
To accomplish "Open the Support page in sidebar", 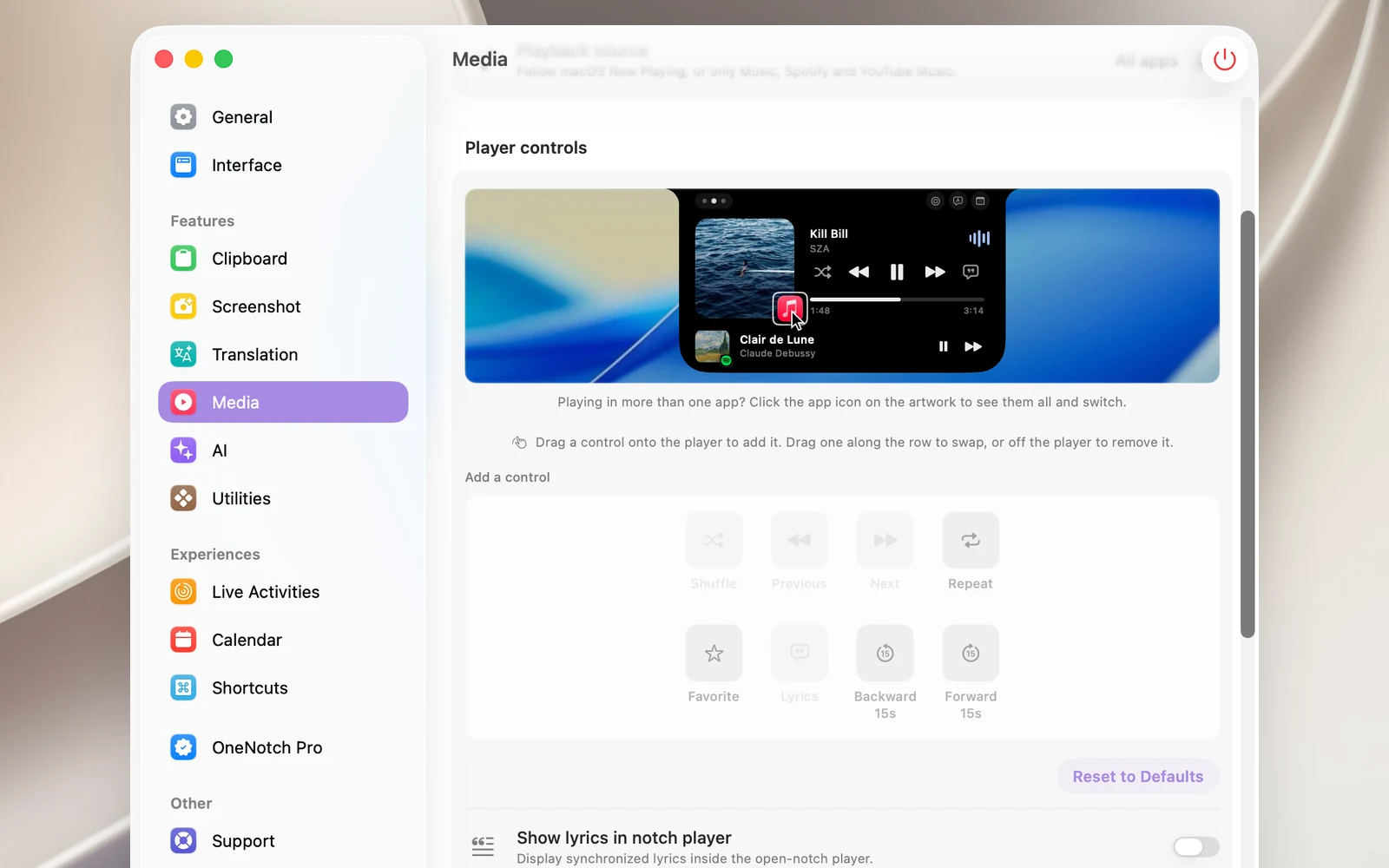I will pos(283,841).
